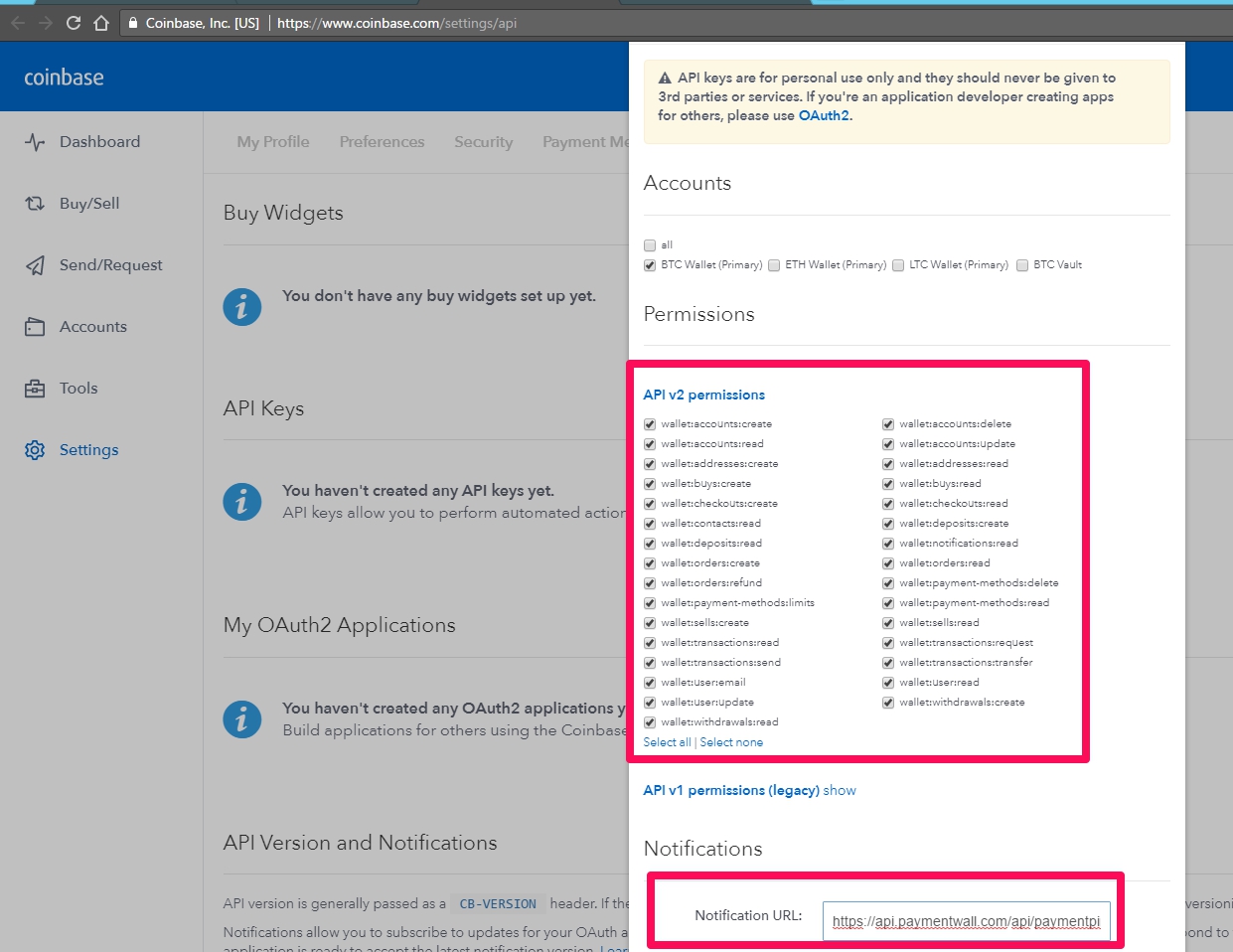Open Tools in the sidebar

tap(78, 389)
